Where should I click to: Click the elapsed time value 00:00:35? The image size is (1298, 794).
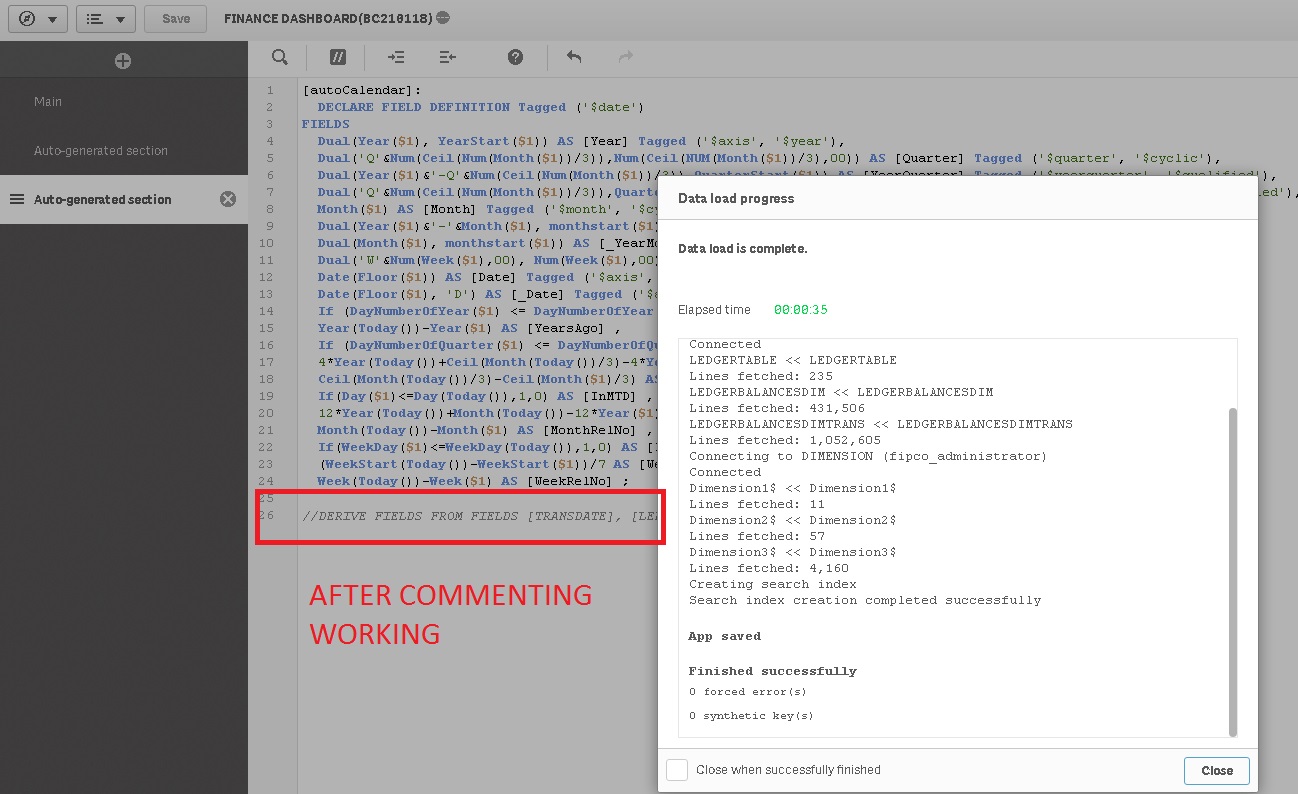(801, 310)
